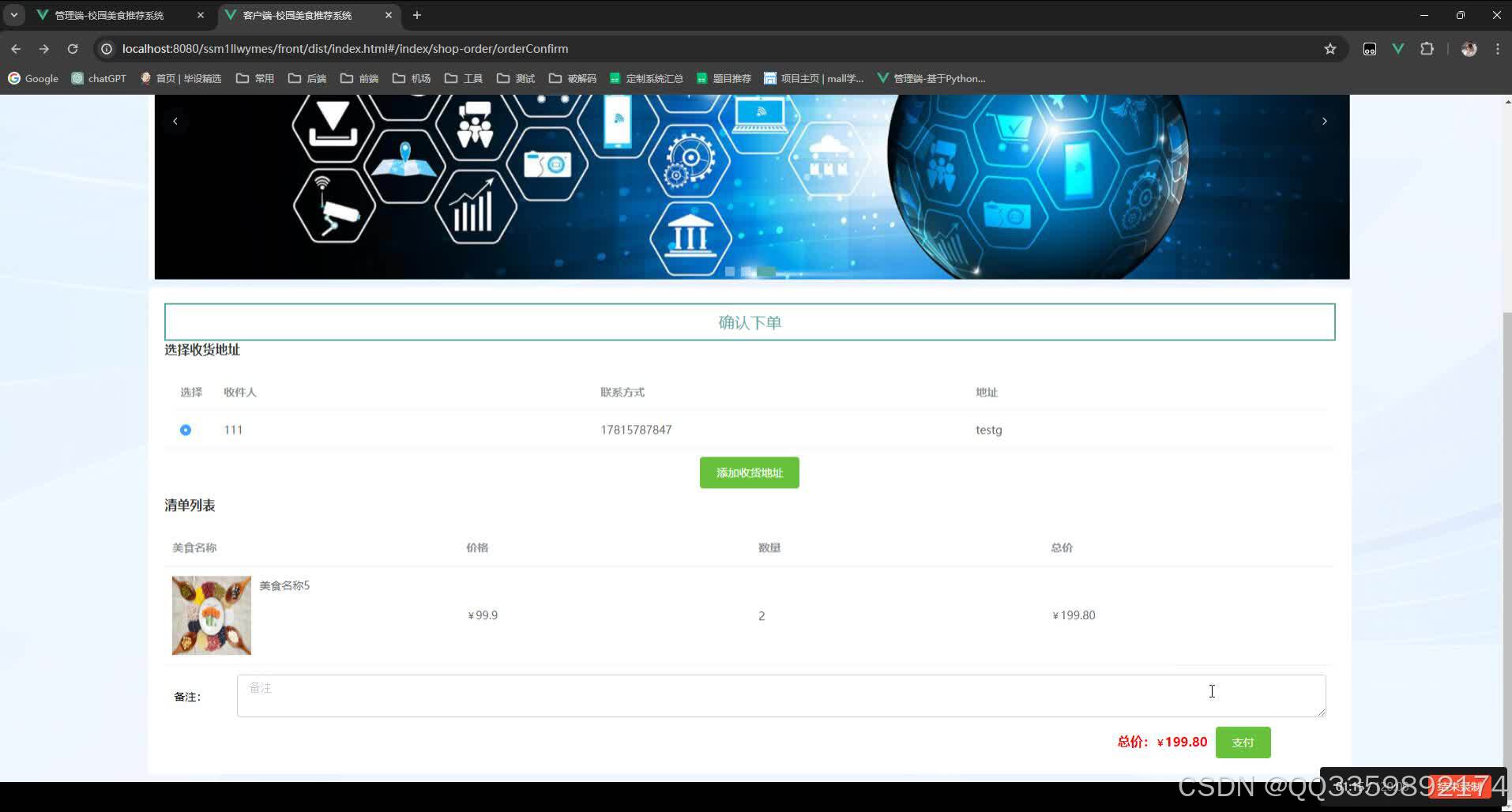This screenshot has height=812, width=1512.
Task: Expand the 测试 bookmarks folder
Action: pos(516,78)
